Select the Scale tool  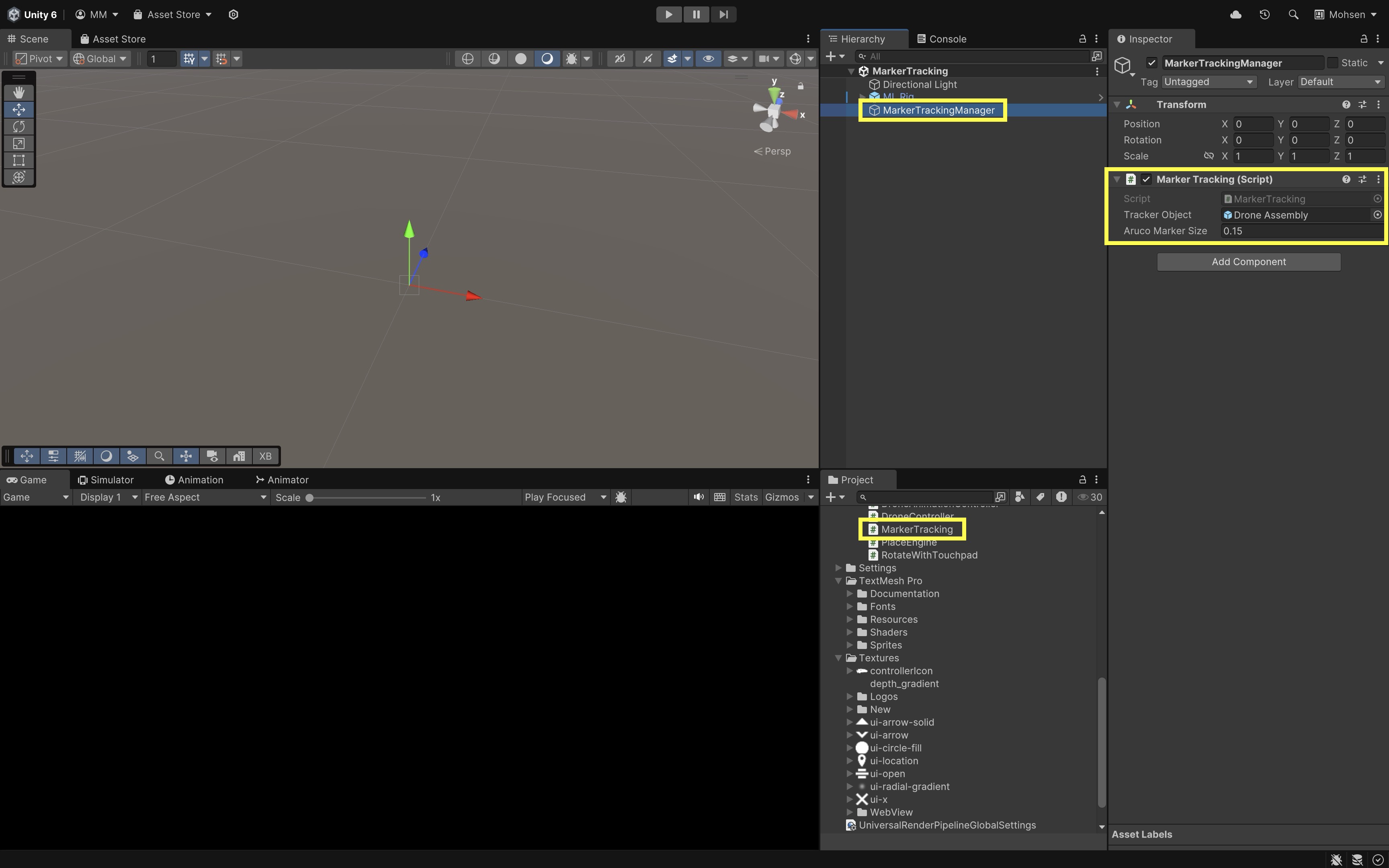tap(18, 143)
